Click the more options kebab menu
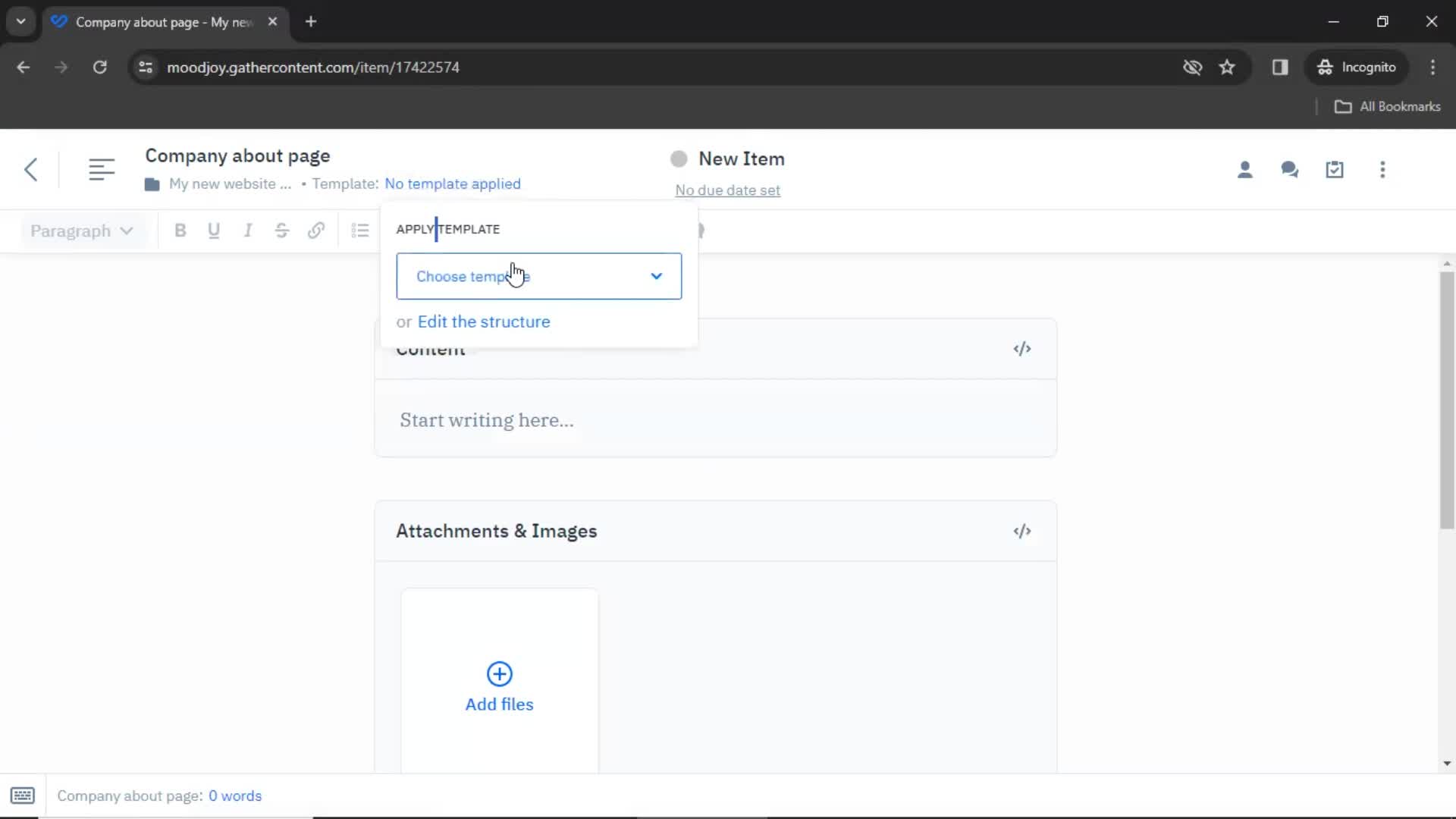1456x819 pixels. point(1382,169)
